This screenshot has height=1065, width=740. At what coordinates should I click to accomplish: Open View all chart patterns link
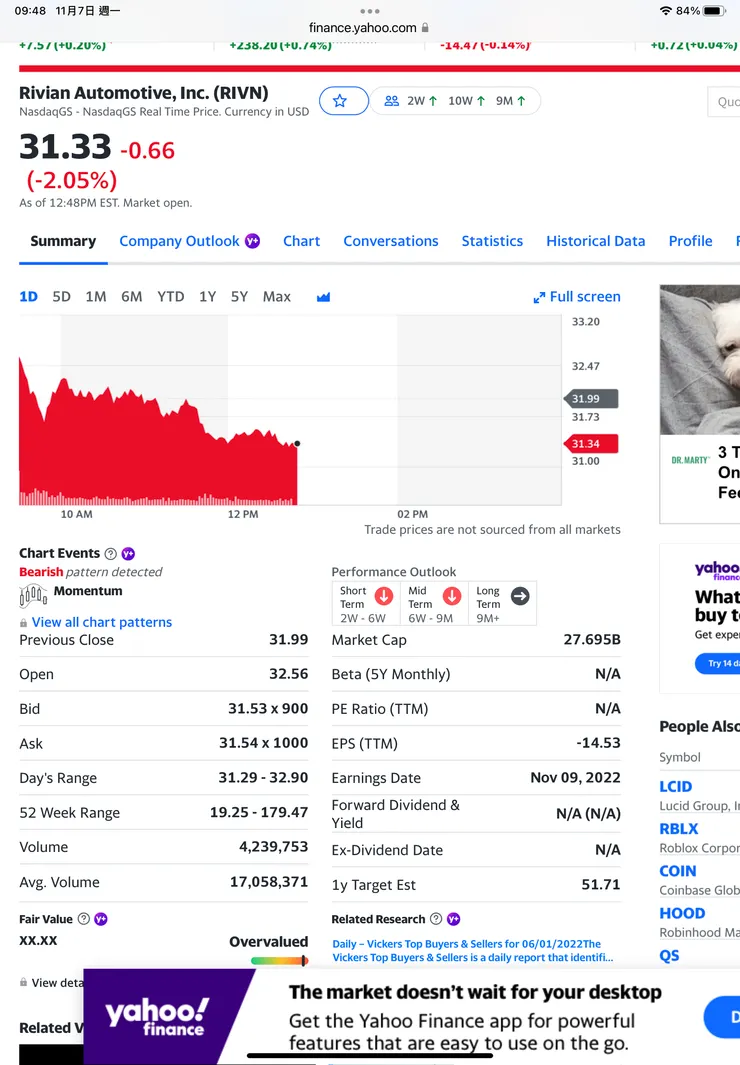point(102,622)
